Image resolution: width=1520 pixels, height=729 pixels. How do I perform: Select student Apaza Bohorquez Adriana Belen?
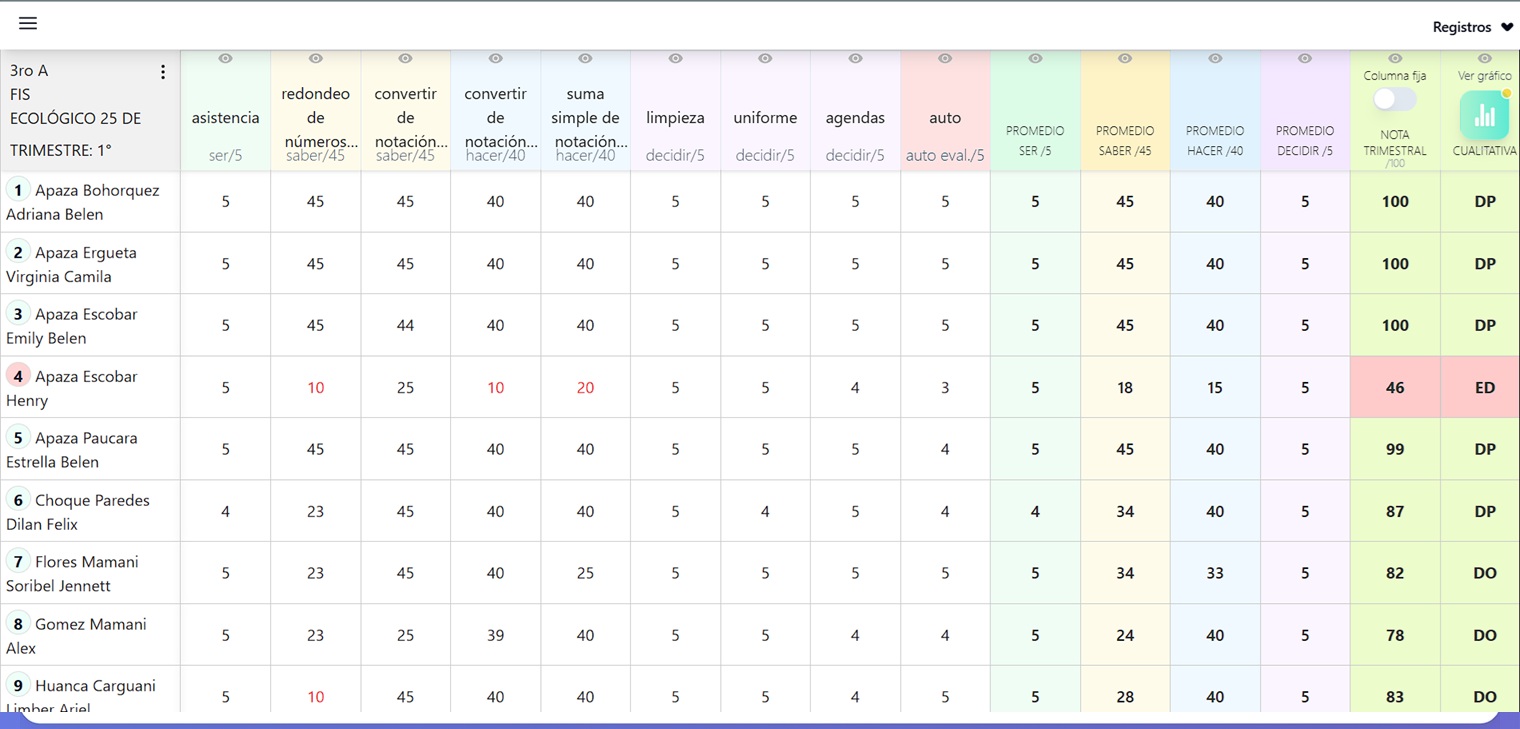coord(83,201)
